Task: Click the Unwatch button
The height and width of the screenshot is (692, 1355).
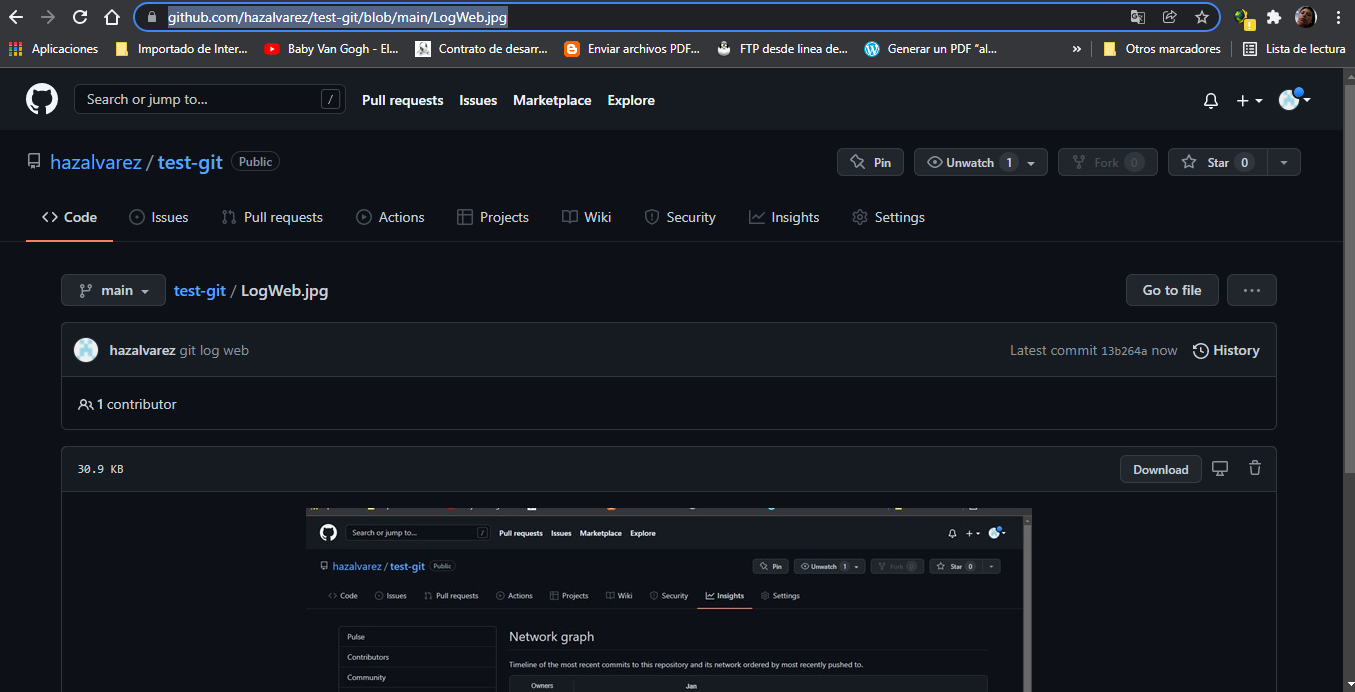Action: [x=970, y=162]
